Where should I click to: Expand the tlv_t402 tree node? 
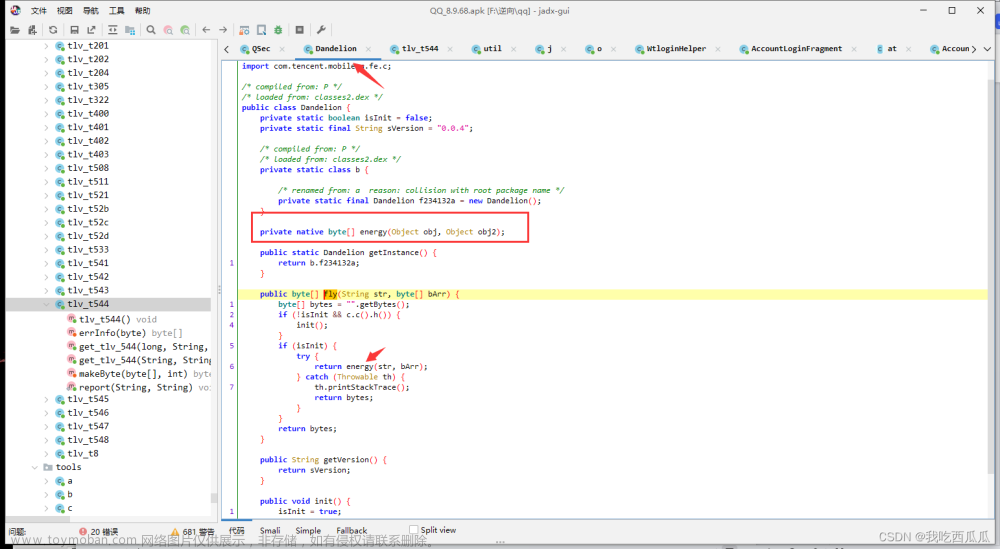click(46, 141)
